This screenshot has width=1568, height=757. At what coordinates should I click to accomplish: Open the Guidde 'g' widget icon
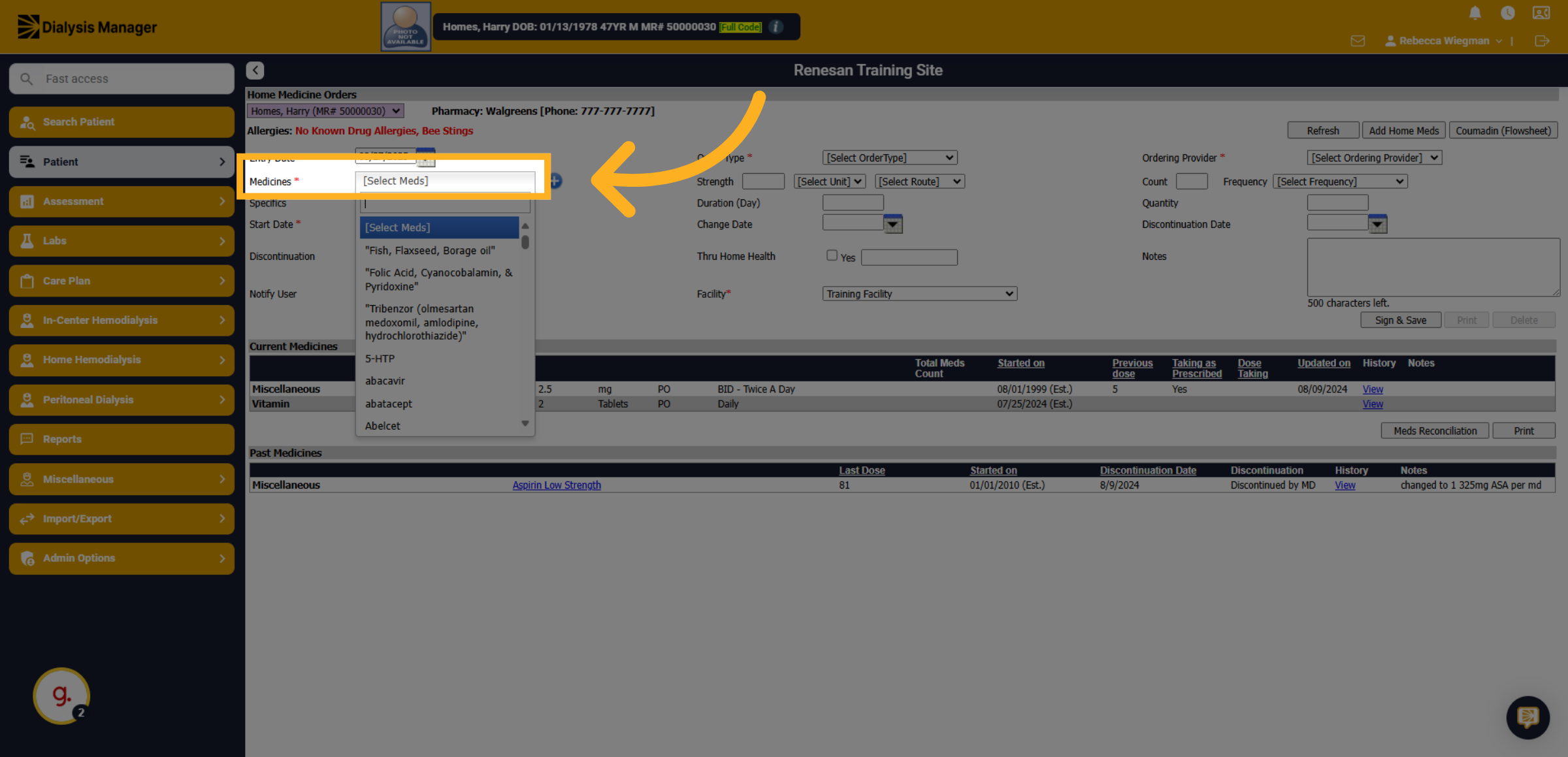61,696
